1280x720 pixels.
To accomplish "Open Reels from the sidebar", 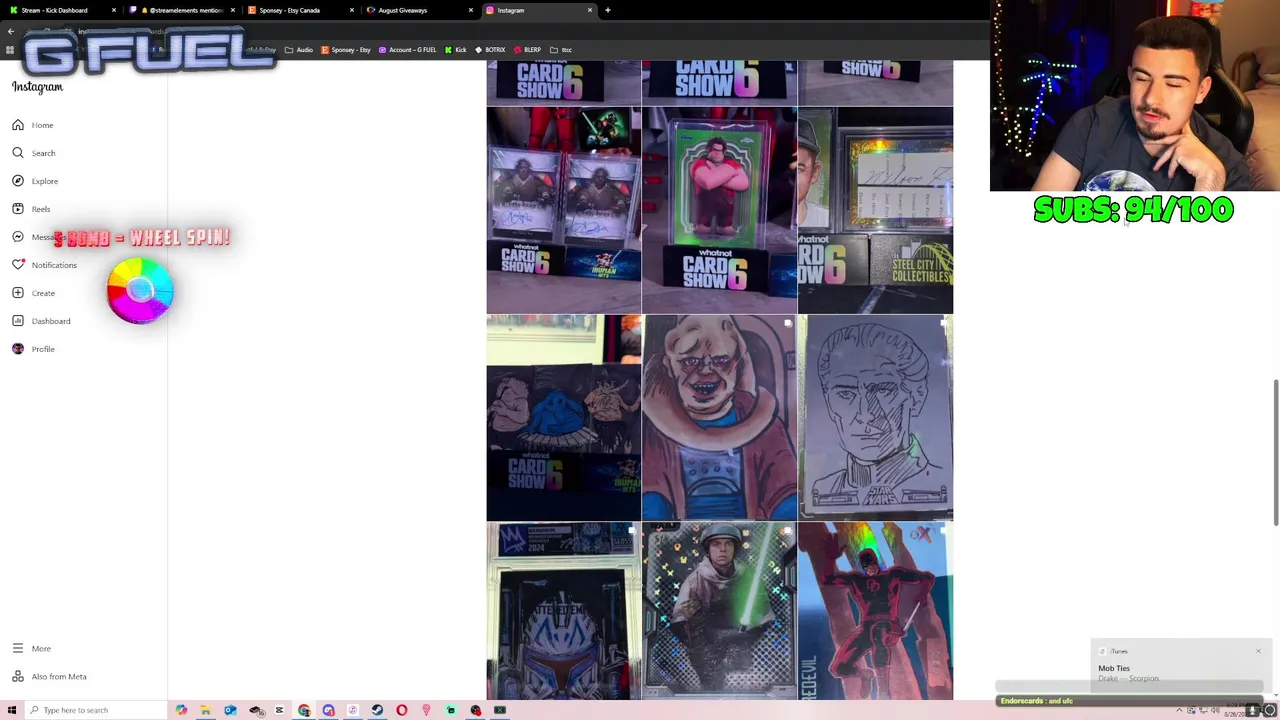I will (30, 209).
